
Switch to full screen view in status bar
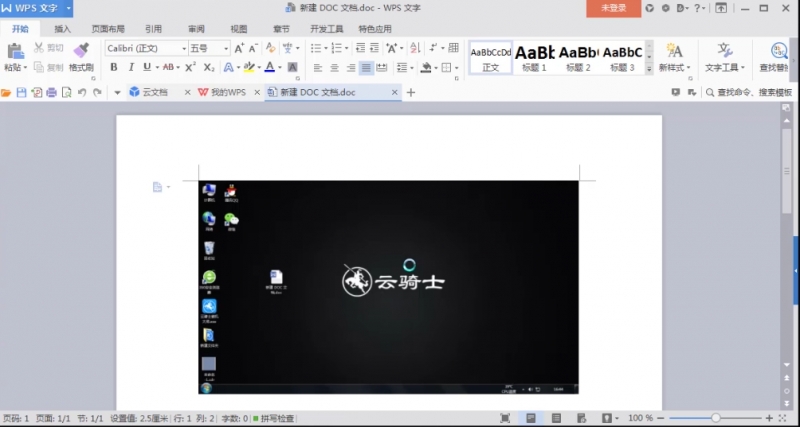pyautogui.click(x=505, y=418)
